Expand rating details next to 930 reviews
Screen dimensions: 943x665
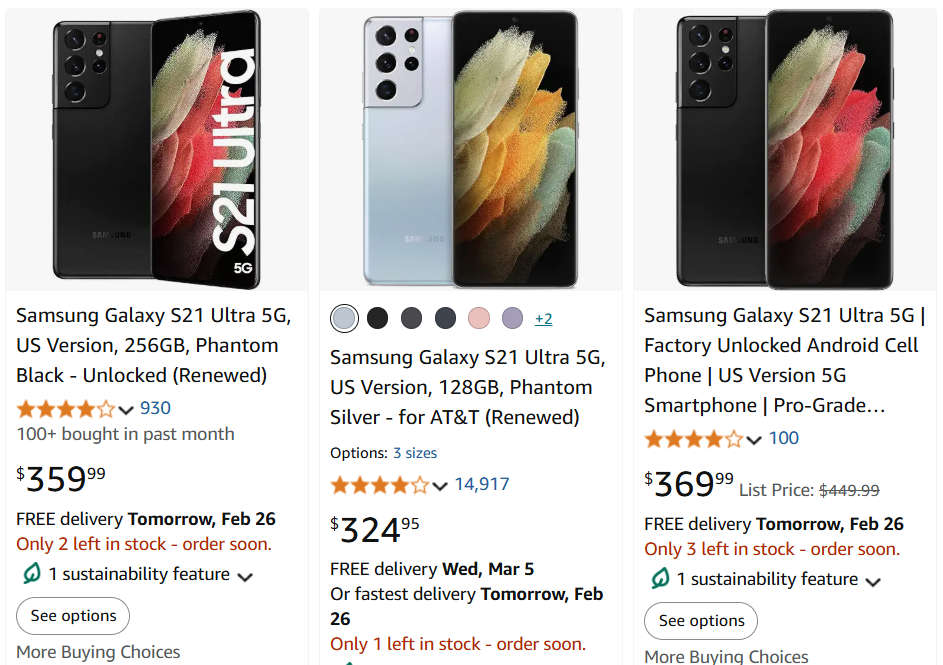(x=126, y=409)
